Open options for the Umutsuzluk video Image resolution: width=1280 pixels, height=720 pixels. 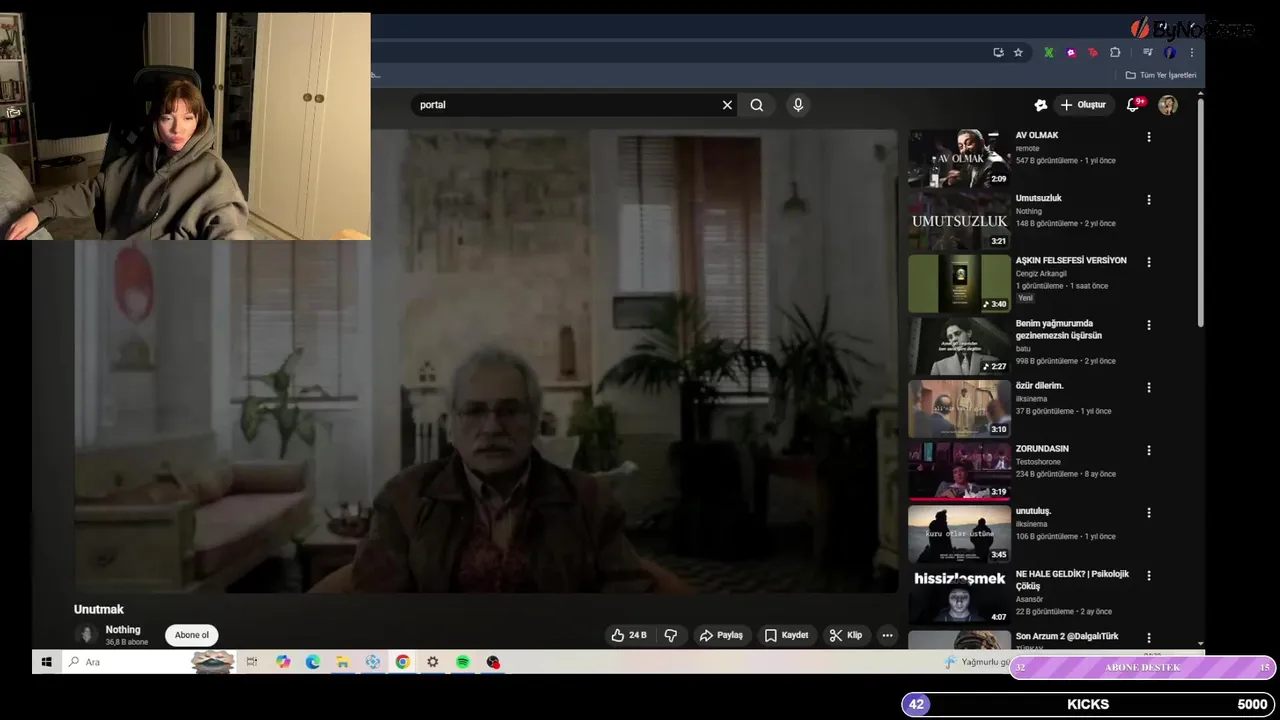coord(1149,200)
